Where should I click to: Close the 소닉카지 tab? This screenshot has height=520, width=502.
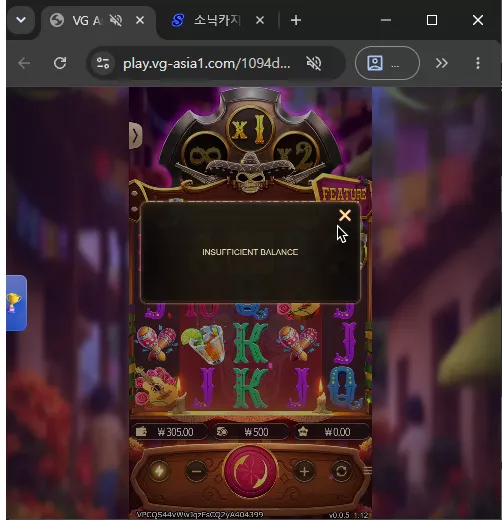point(260,21)
